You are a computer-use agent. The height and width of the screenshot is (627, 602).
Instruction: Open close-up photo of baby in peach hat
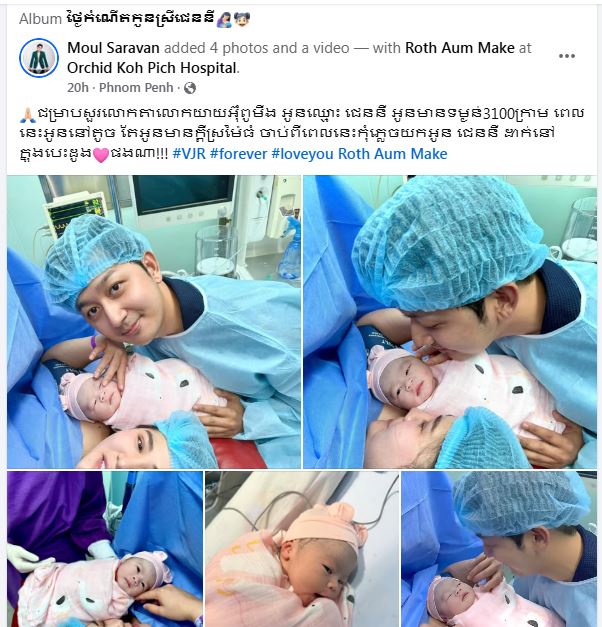pos(302,549)
